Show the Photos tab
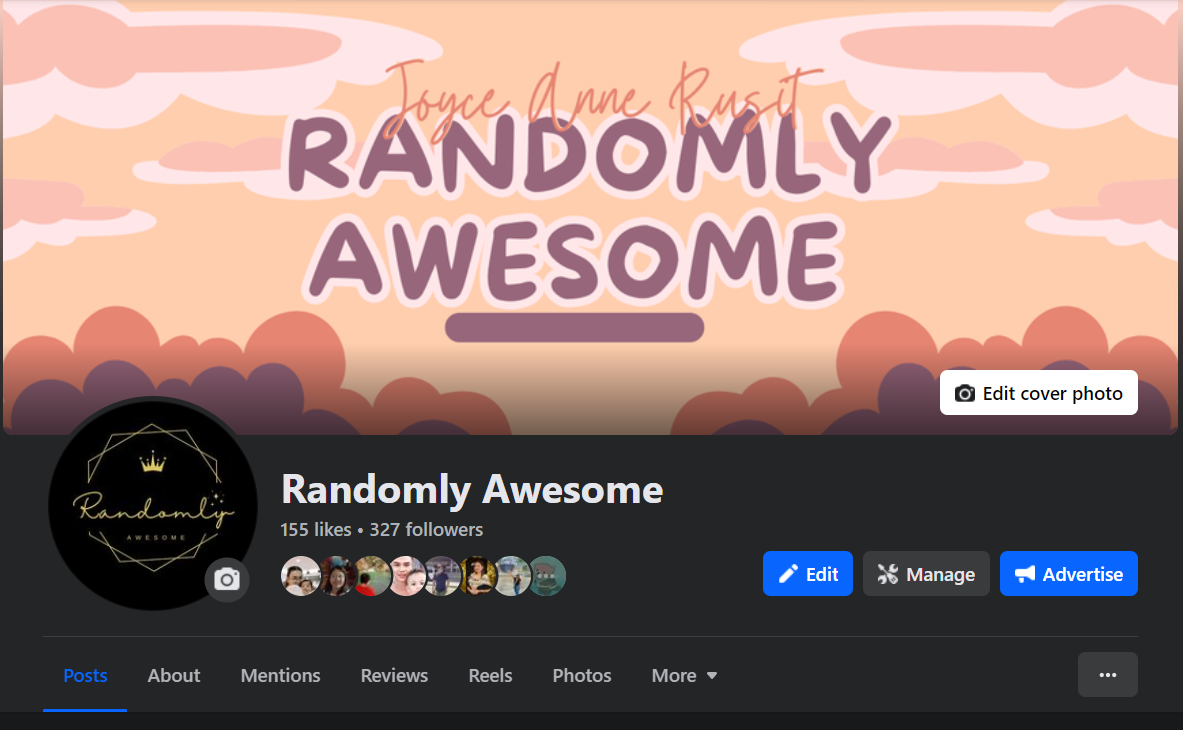This screenshot has width=1183, height=730. tap(582, 675)
